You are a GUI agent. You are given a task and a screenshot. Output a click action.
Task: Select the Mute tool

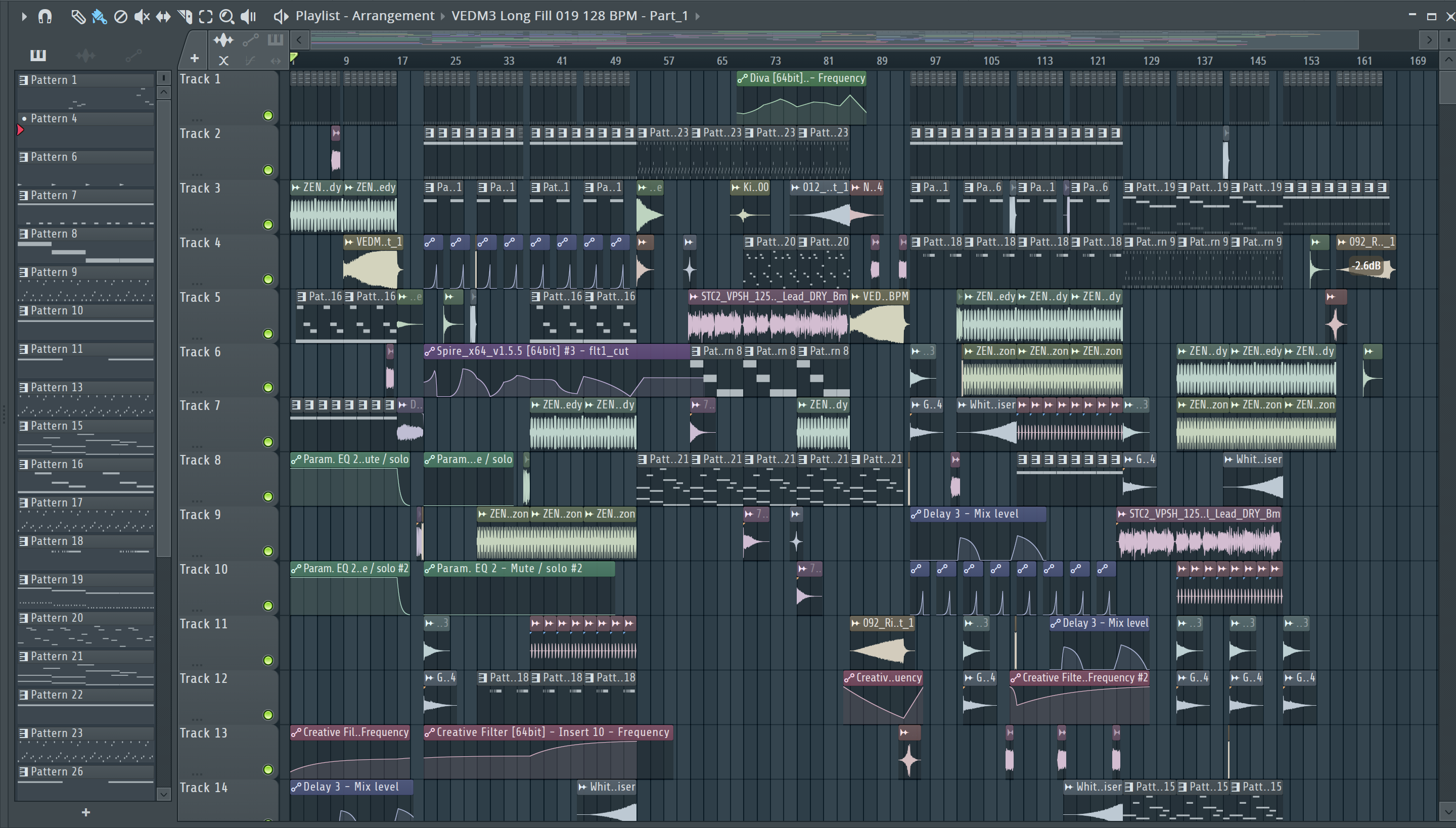[x=142, y=17]
